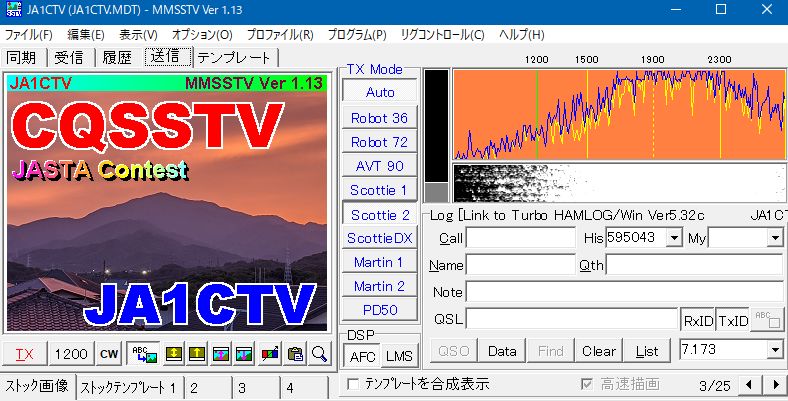
Task: Click the Qth input field
Action: pyautogui.click(x=694, y=265)
